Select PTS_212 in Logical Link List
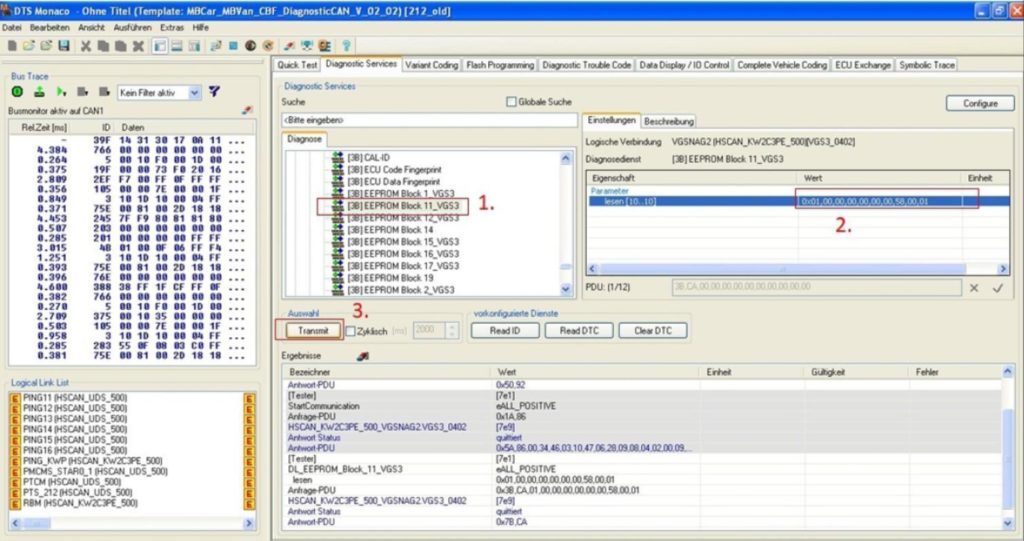1024x541 pixels. click(77, 493)
